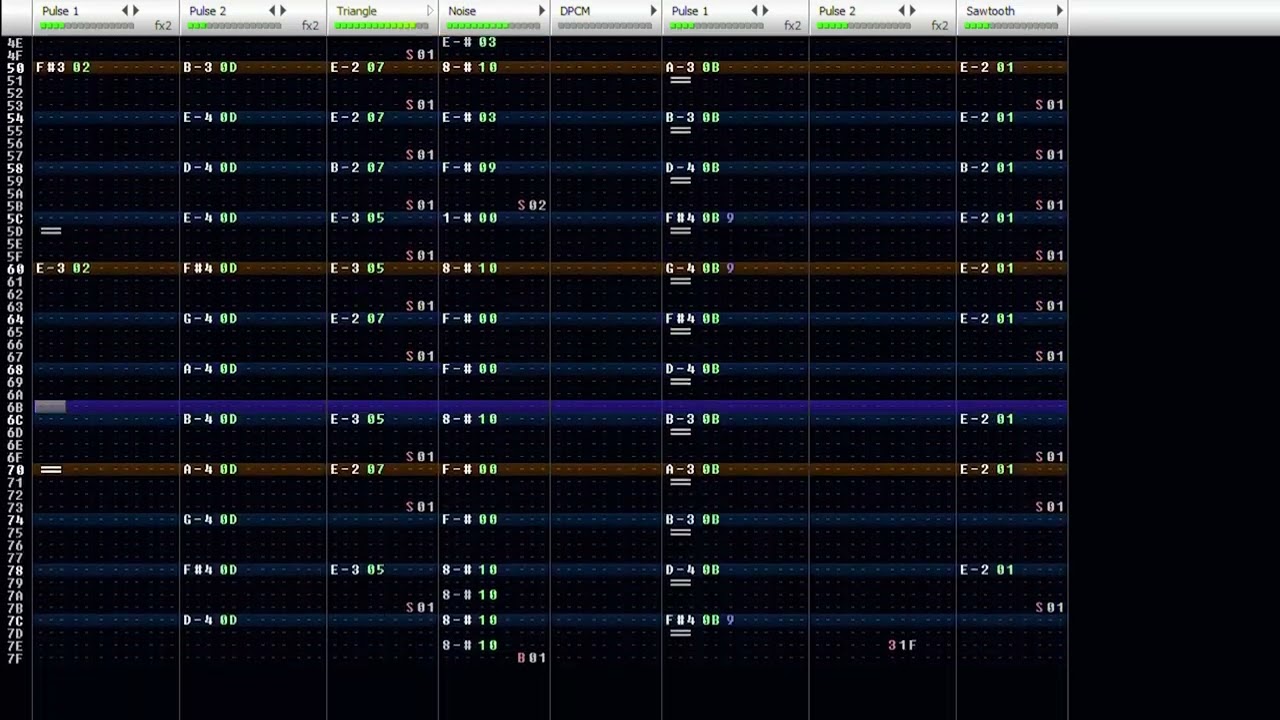Collapse Pulse 2 effect column, arrow left of Triangle
The image size is (1280, 720).
[x=273, y=11]
